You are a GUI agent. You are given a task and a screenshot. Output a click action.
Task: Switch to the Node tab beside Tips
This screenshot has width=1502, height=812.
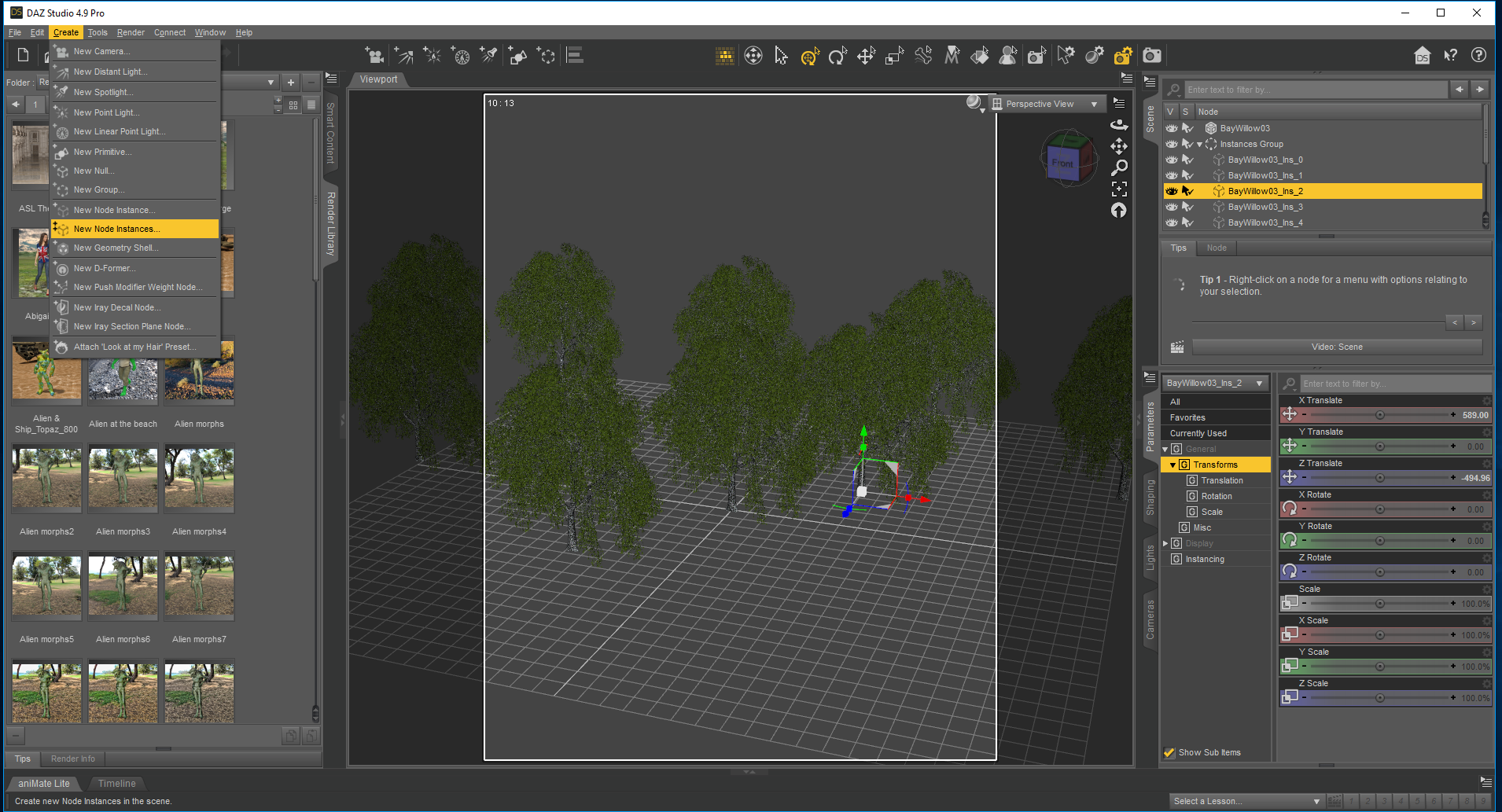tap(1217, 248)
